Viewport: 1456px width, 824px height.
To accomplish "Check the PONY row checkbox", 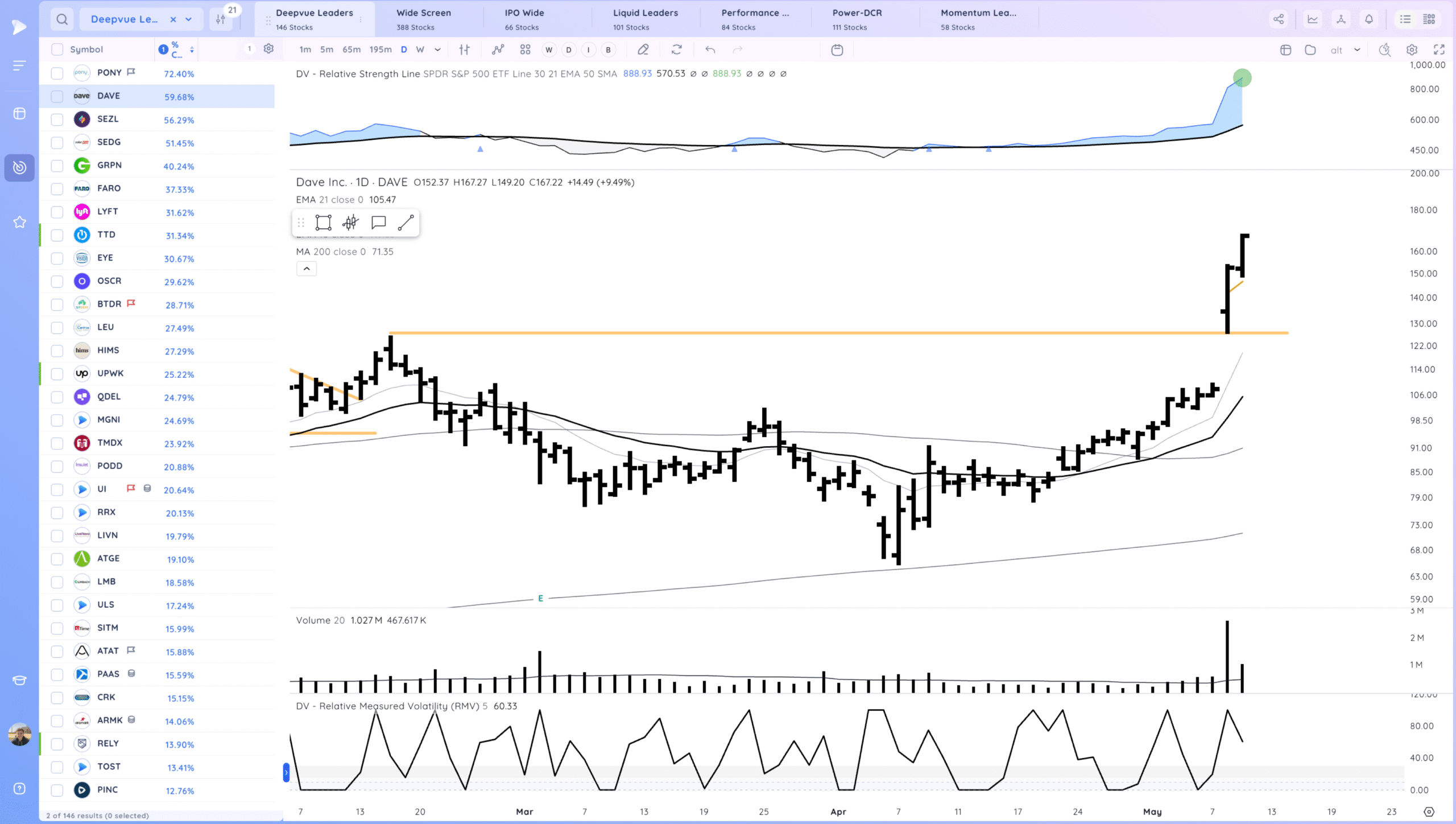I will pos(57,73).
